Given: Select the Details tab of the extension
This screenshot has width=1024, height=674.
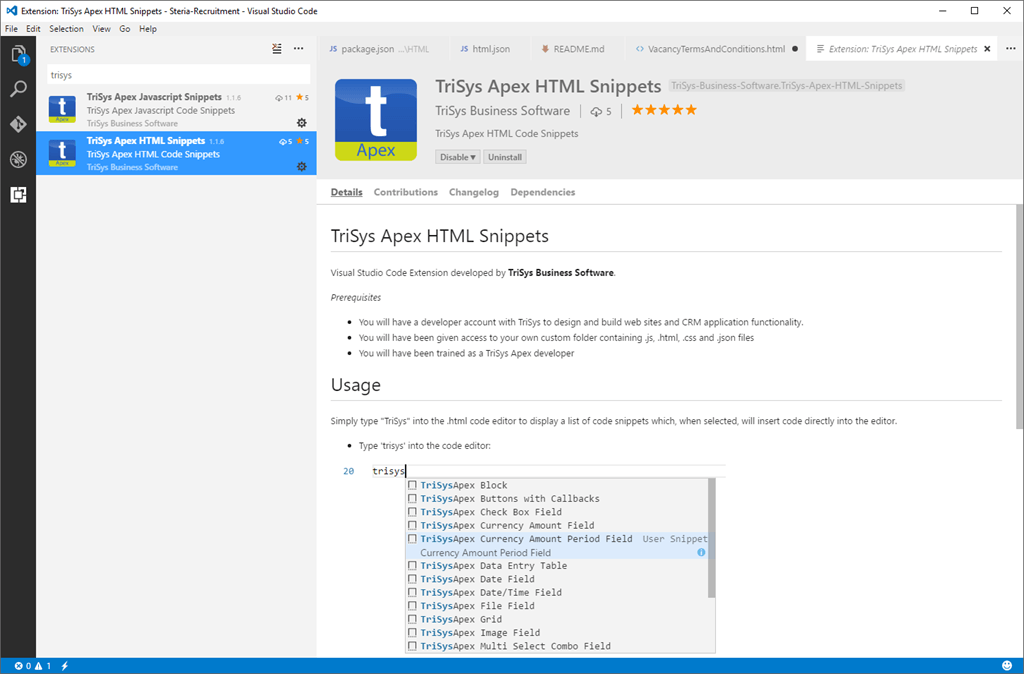Looking at the screenshot, I should tap(346, 192).
